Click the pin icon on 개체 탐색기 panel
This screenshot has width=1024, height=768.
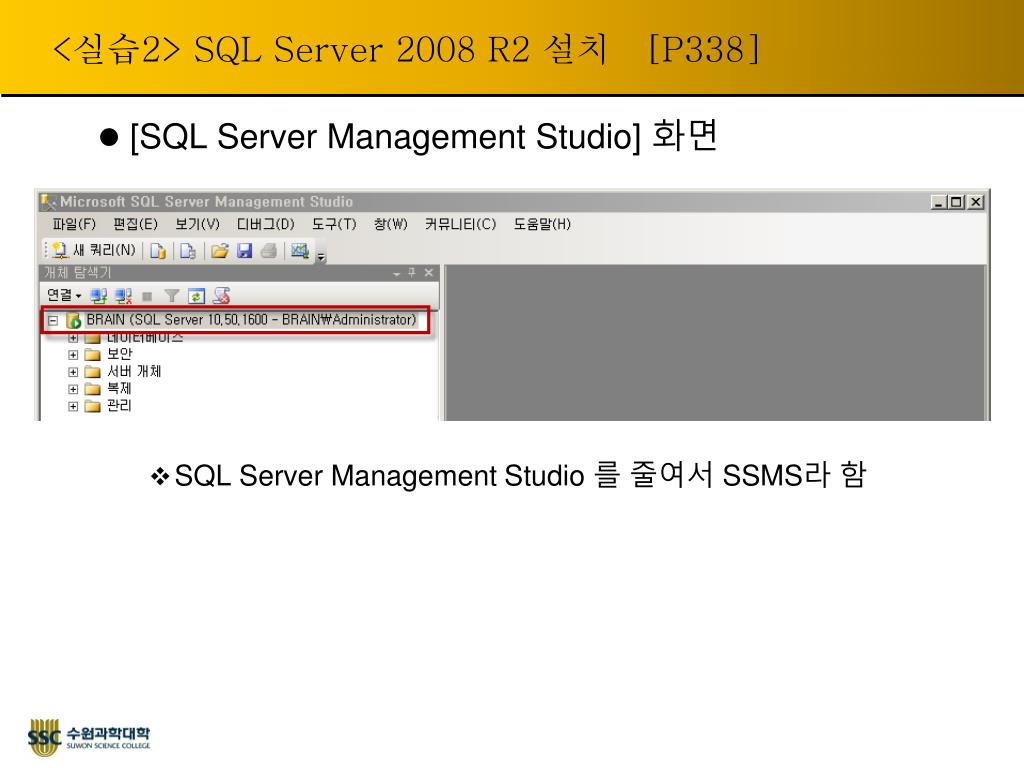tap(411, 273)
